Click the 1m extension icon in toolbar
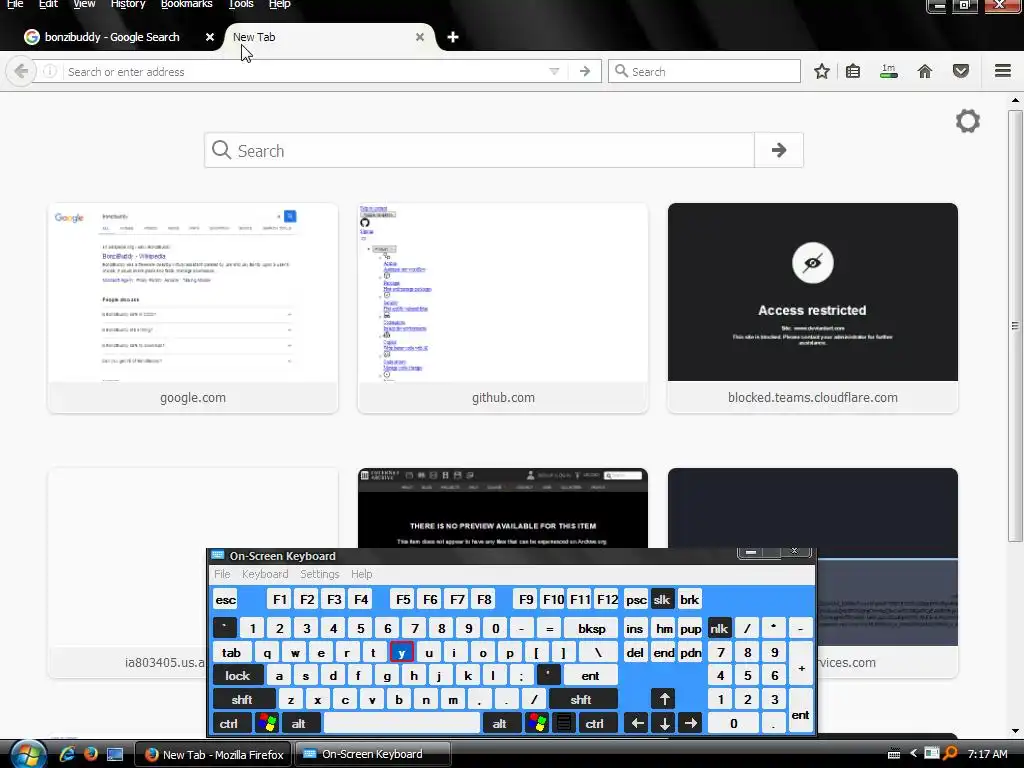This screenshot has height=768, width=1024. coord(889,71)
